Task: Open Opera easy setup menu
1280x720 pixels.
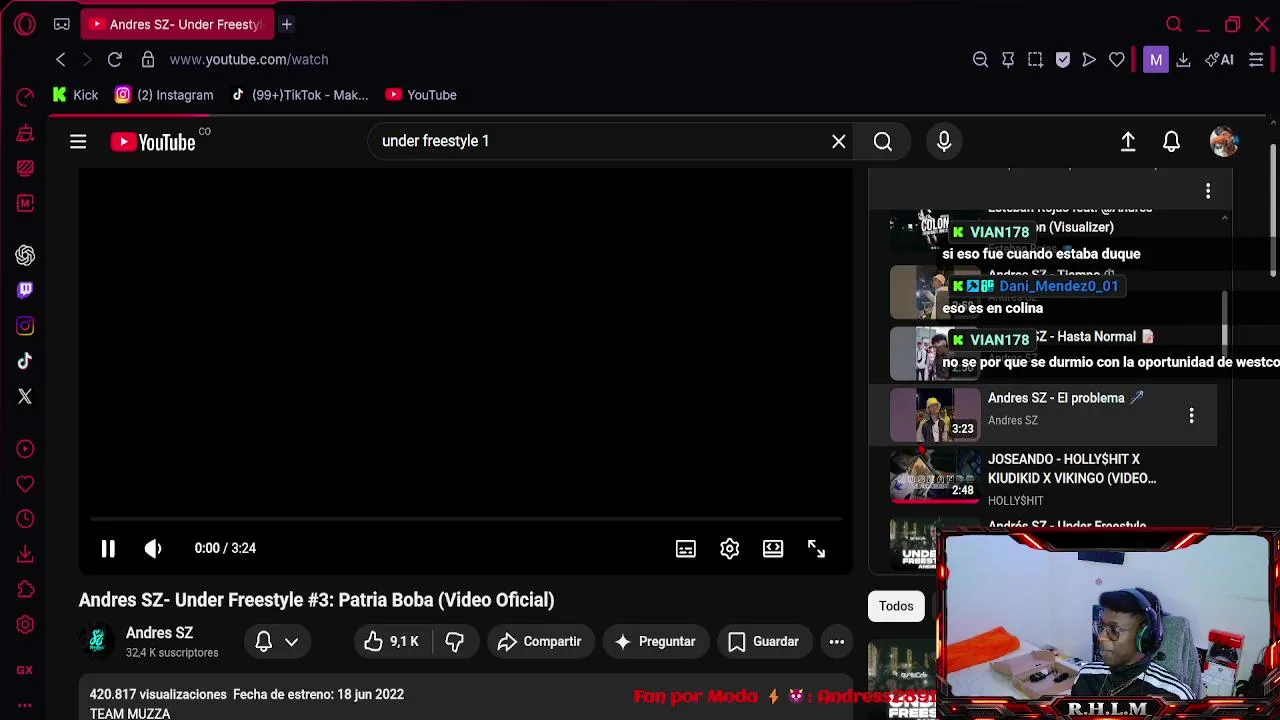Action: click(x=1257, y=60)
